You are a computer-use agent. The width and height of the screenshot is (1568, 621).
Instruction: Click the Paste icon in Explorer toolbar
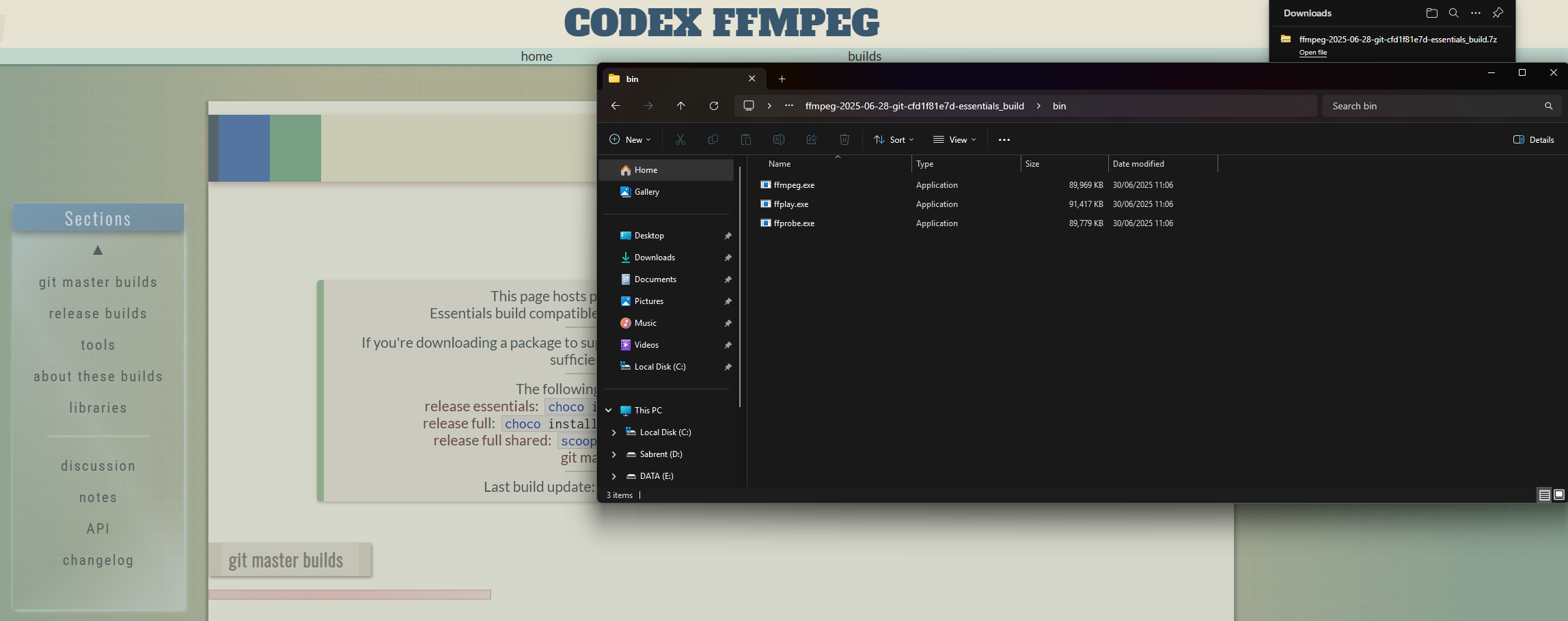(746, 139)
